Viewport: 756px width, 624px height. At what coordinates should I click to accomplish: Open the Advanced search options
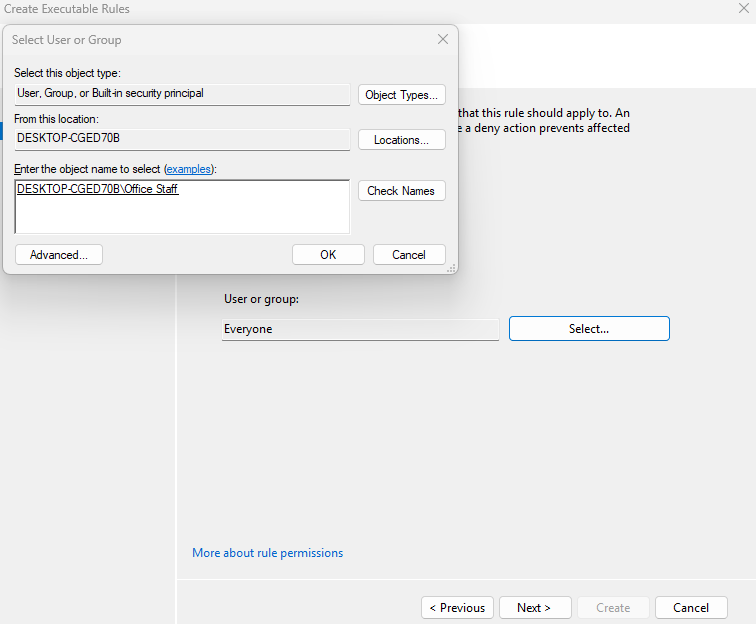click(59, 255)
